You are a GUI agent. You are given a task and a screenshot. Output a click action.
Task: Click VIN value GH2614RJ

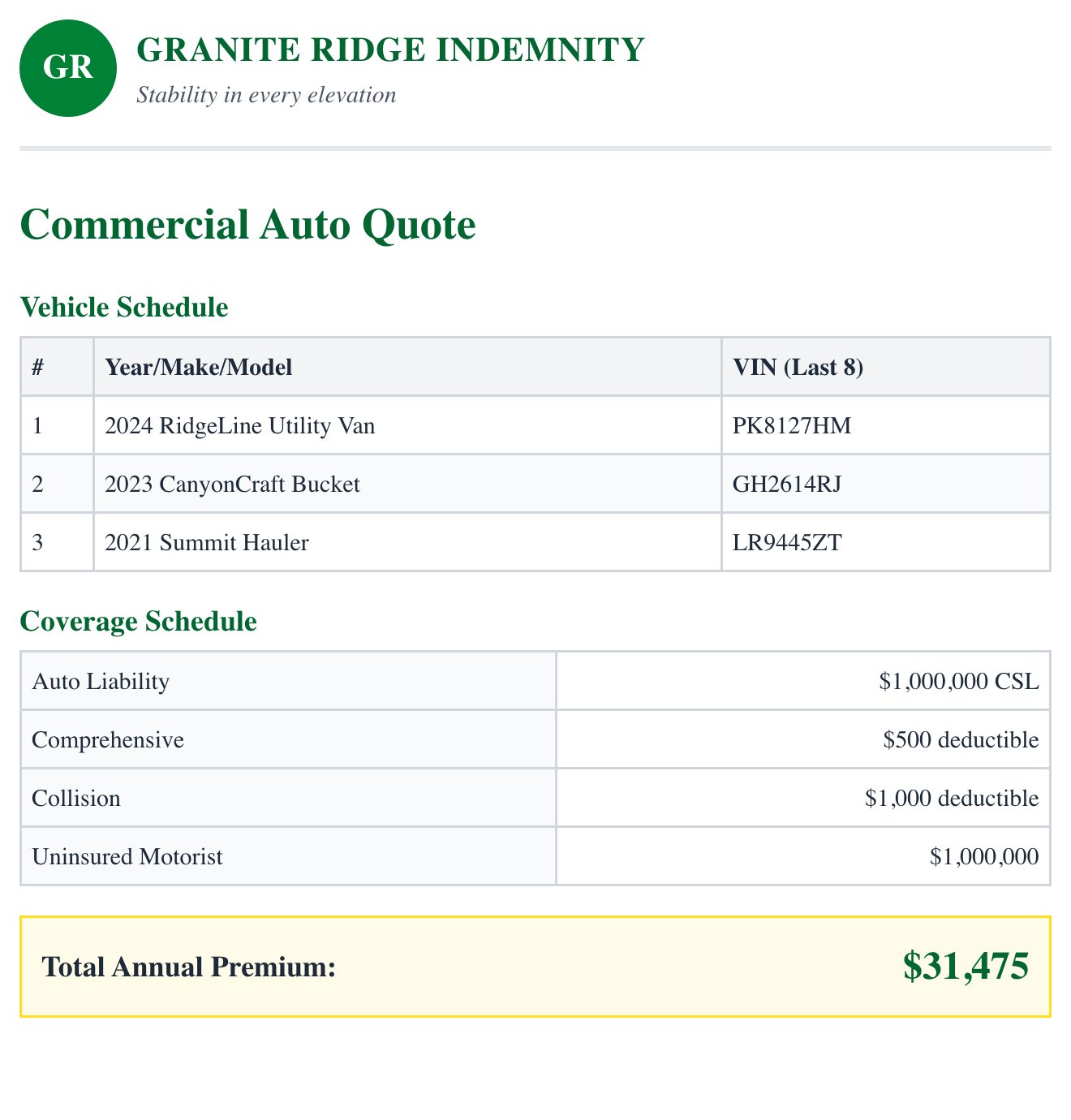(787, 484)
